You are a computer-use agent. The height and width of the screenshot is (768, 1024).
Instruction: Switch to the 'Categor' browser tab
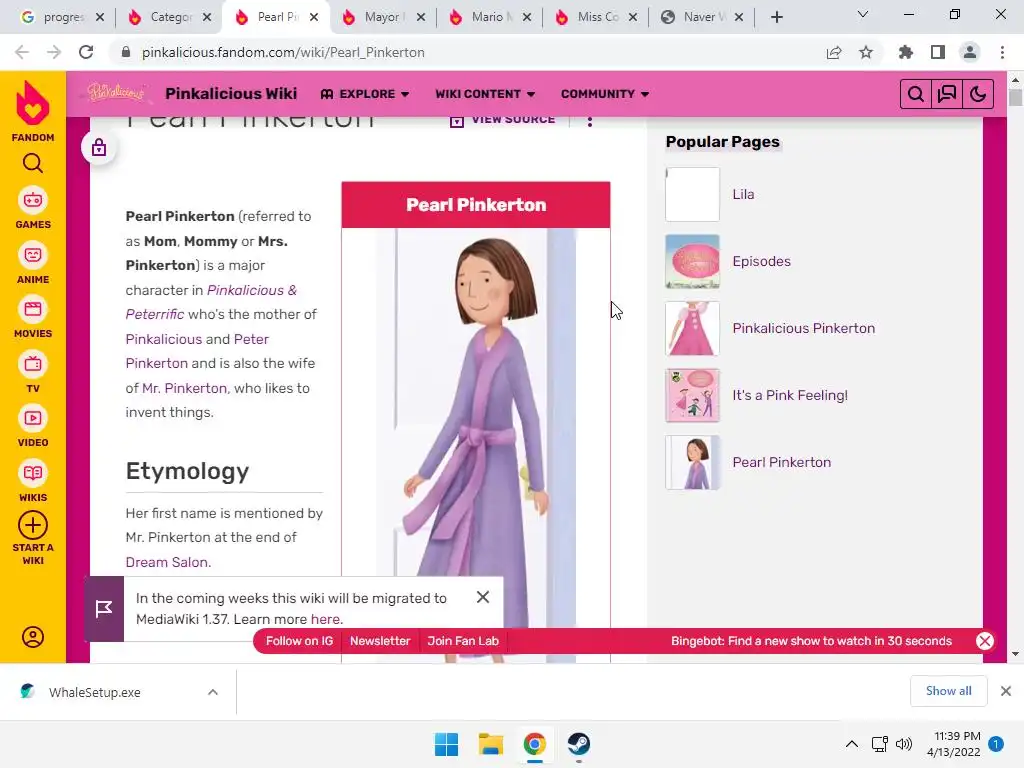(169, 17)
